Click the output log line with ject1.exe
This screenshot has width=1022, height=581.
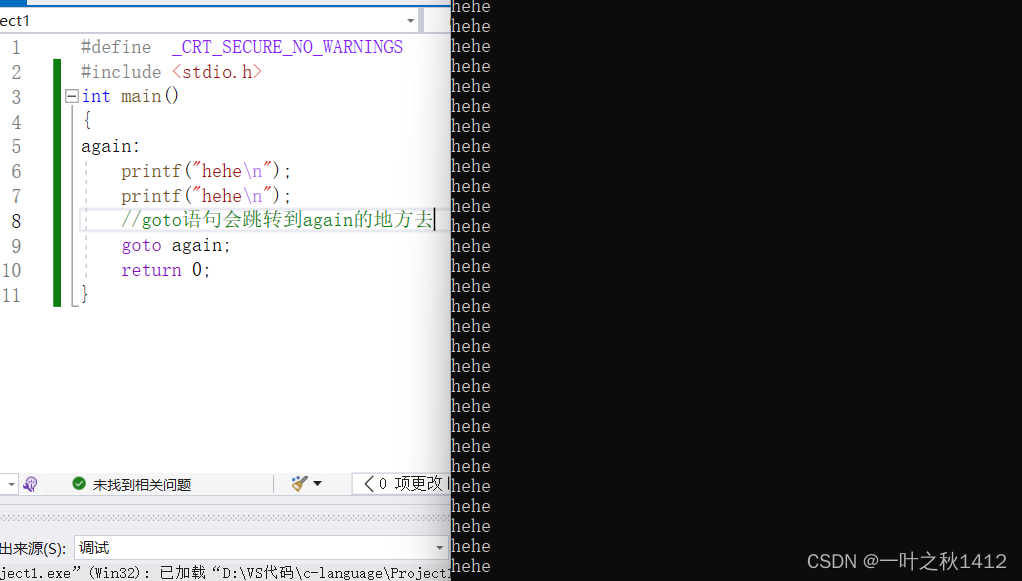point(225,573)
